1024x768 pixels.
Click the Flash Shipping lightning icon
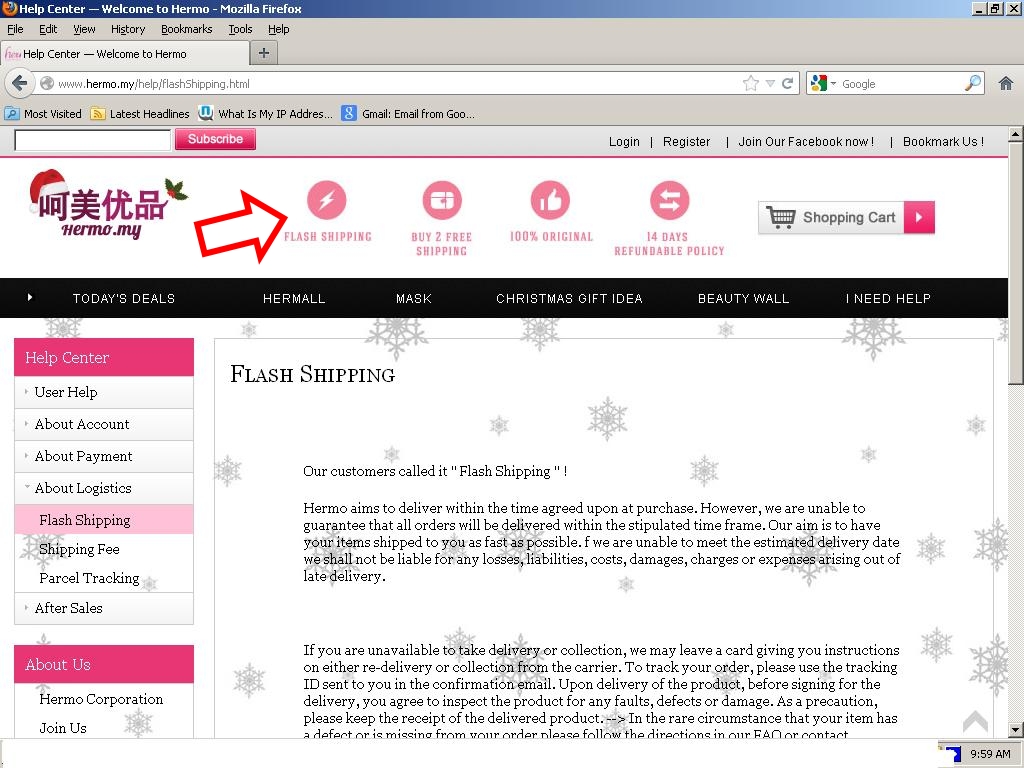tap(326, 200)
